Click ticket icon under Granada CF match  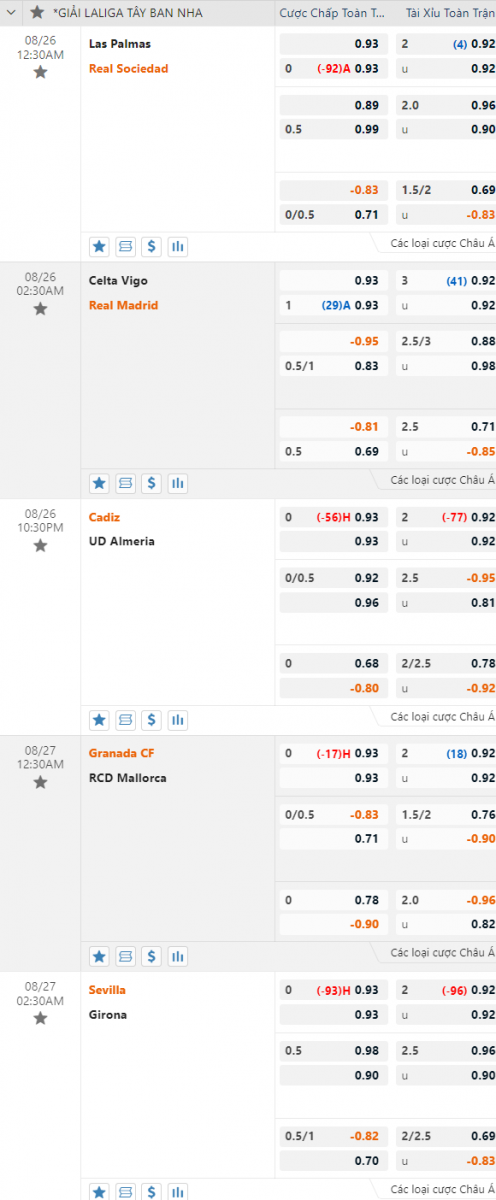click(x=125, y=956)
